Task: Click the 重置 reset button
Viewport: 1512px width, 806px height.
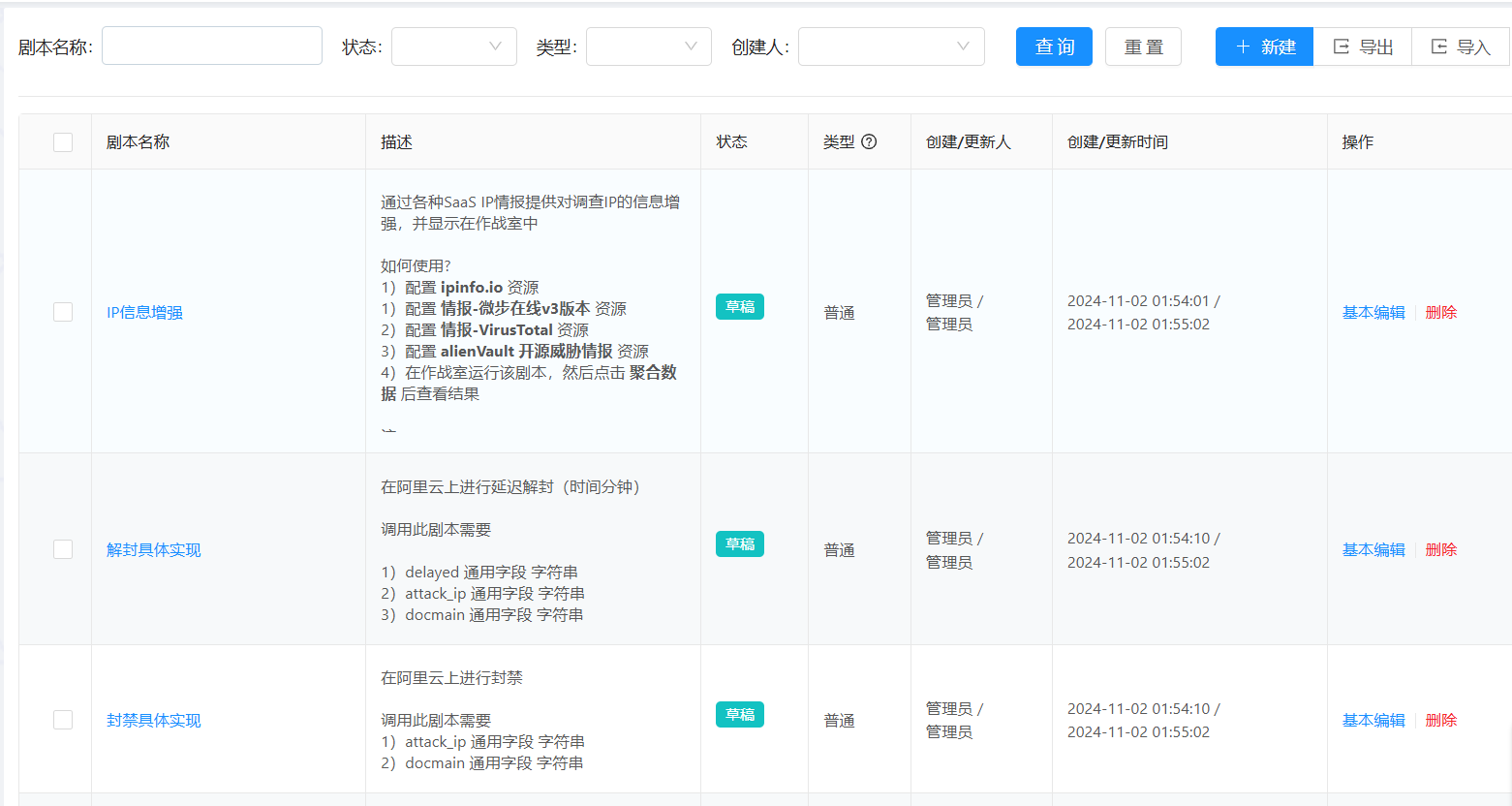Action: pos(1143,46)
